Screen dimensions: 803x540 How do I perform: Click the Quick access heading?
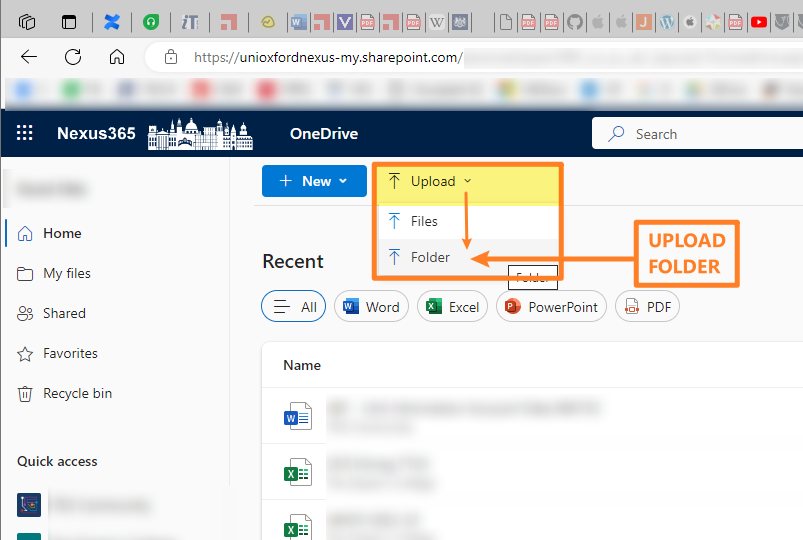pyautogui.click(x=57, y=462)
